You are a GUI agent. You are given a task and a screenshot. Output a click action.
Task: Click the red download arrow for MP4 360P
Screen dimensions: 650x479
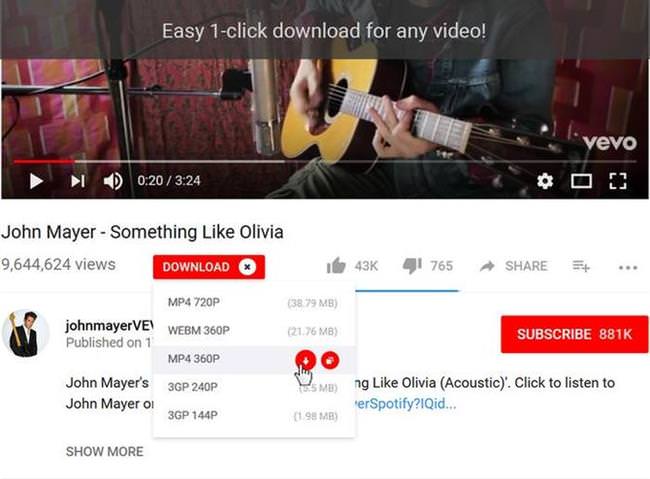tap(306, 360)
